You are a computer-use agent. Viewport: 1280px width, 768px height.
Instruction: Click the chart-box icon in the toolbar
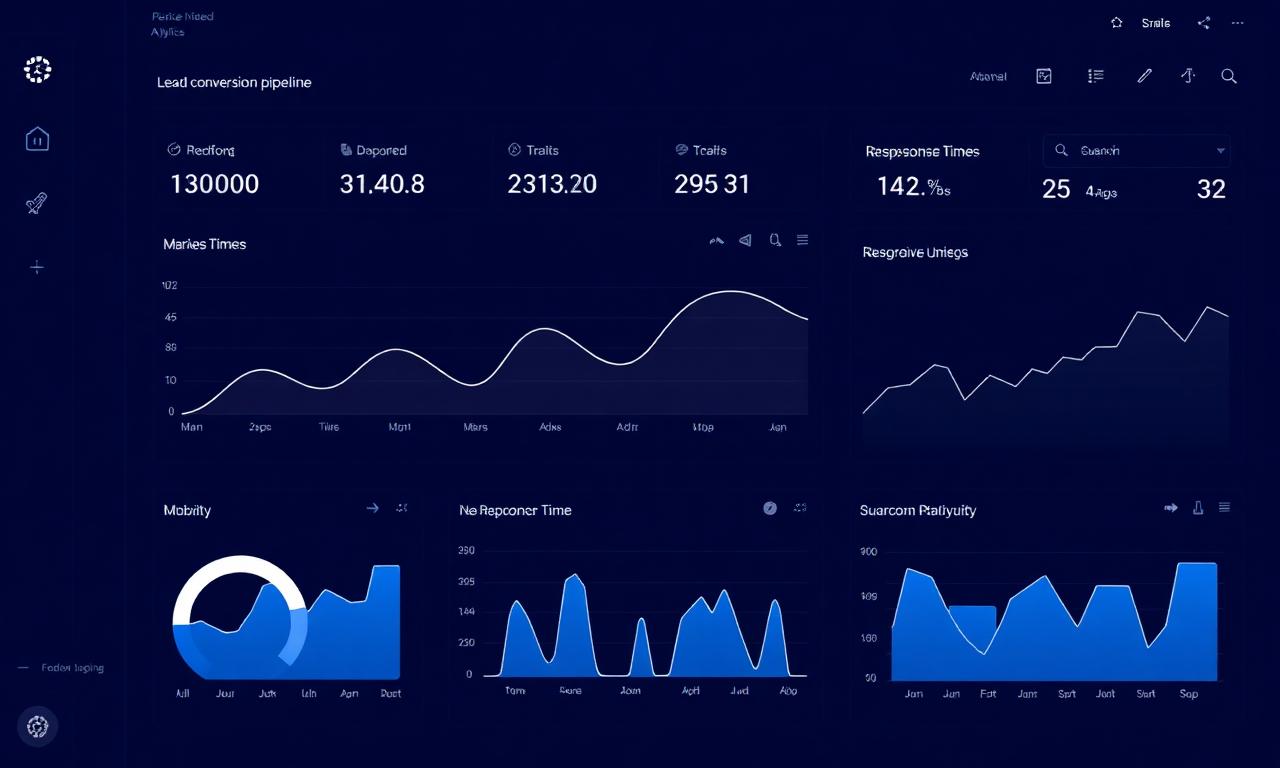click(1044, 76)
